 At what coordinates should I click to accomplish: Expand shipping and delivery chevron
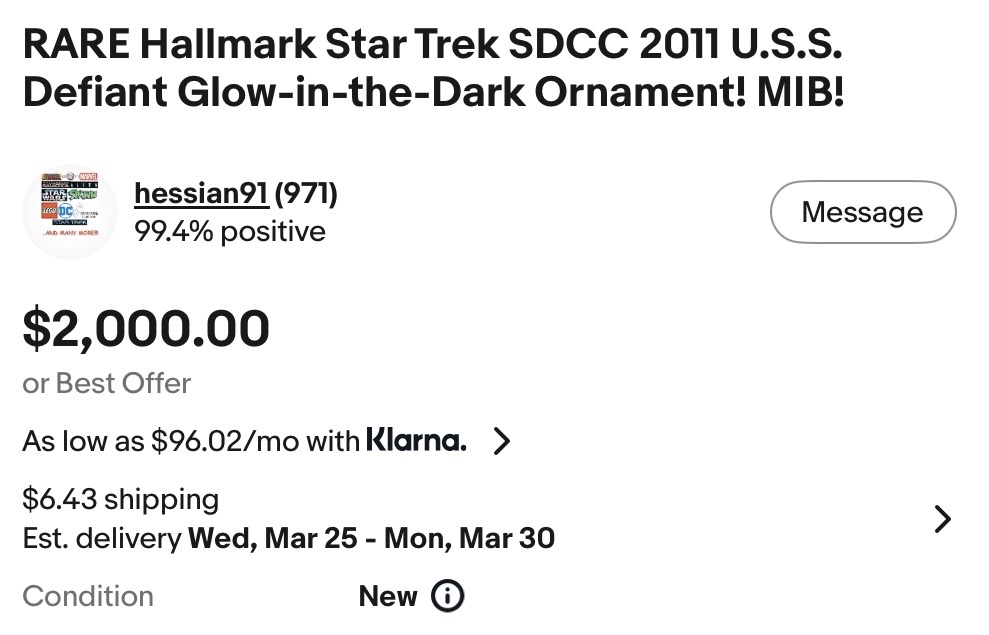pos(942,519)
